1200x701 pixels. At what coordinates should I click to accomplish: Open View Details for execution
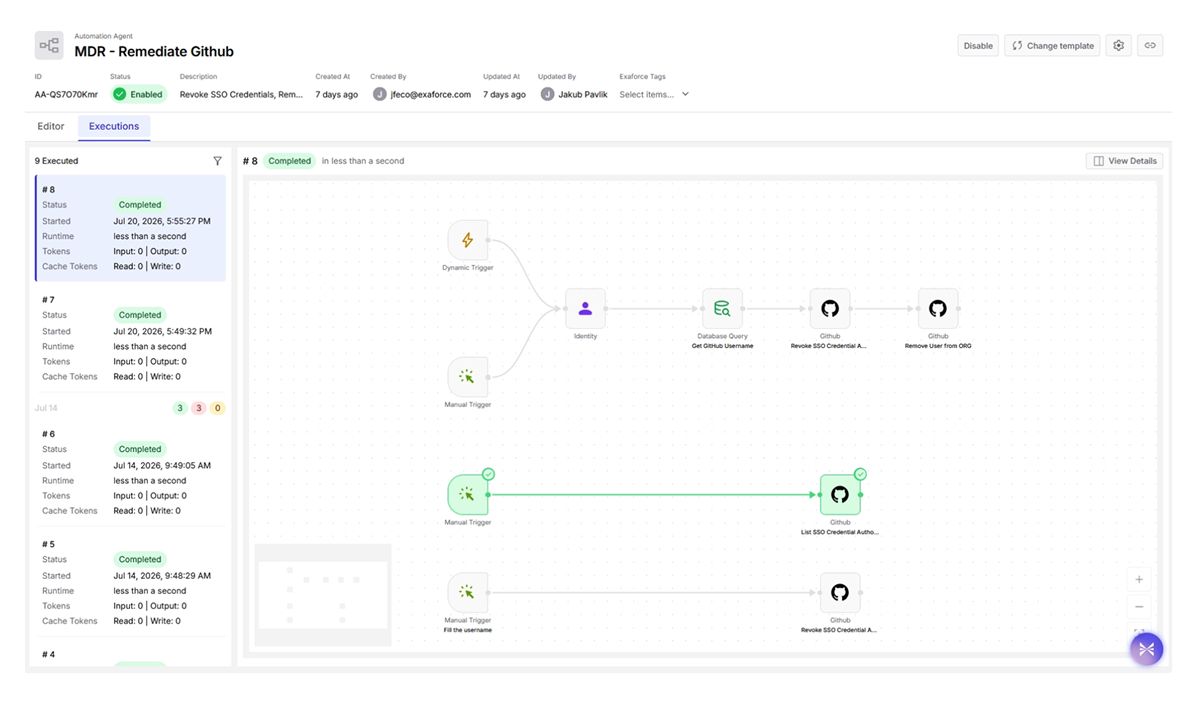click(x=1124, y=161)
